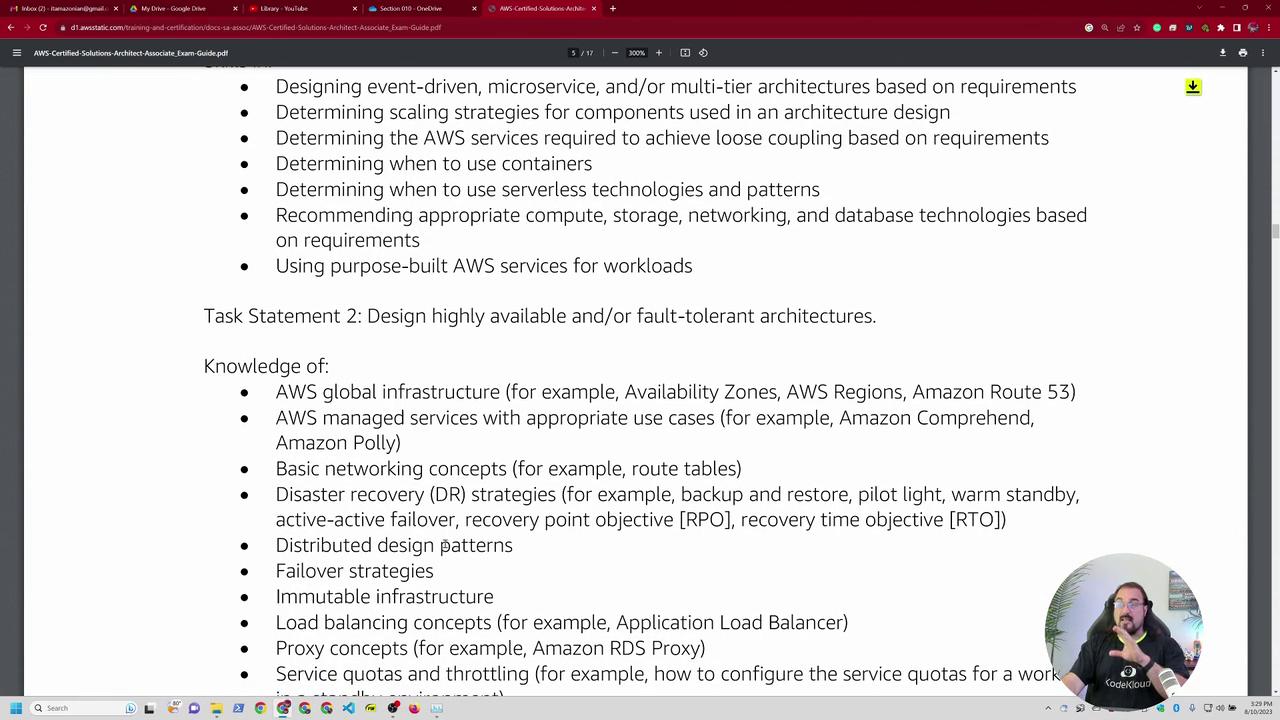Click the Fit to page icon
This screenshot has width=1280, height=720.
coord(685,53)
